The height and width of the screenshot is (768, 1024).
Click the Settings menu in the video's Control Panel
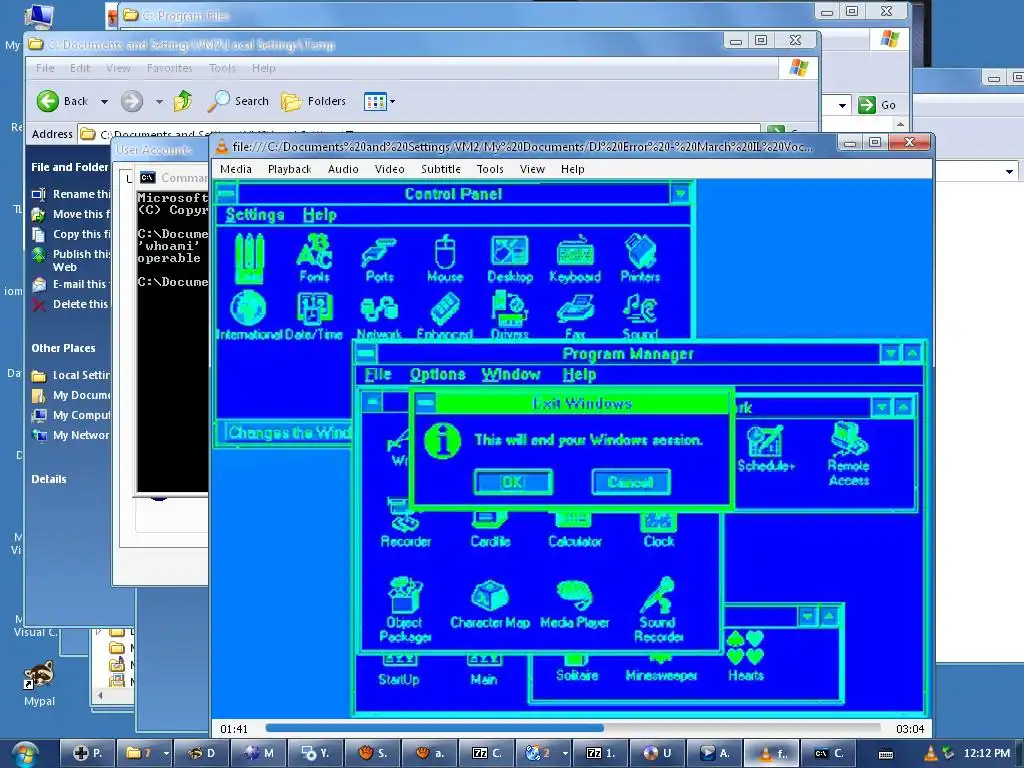[x=255, y=215]
